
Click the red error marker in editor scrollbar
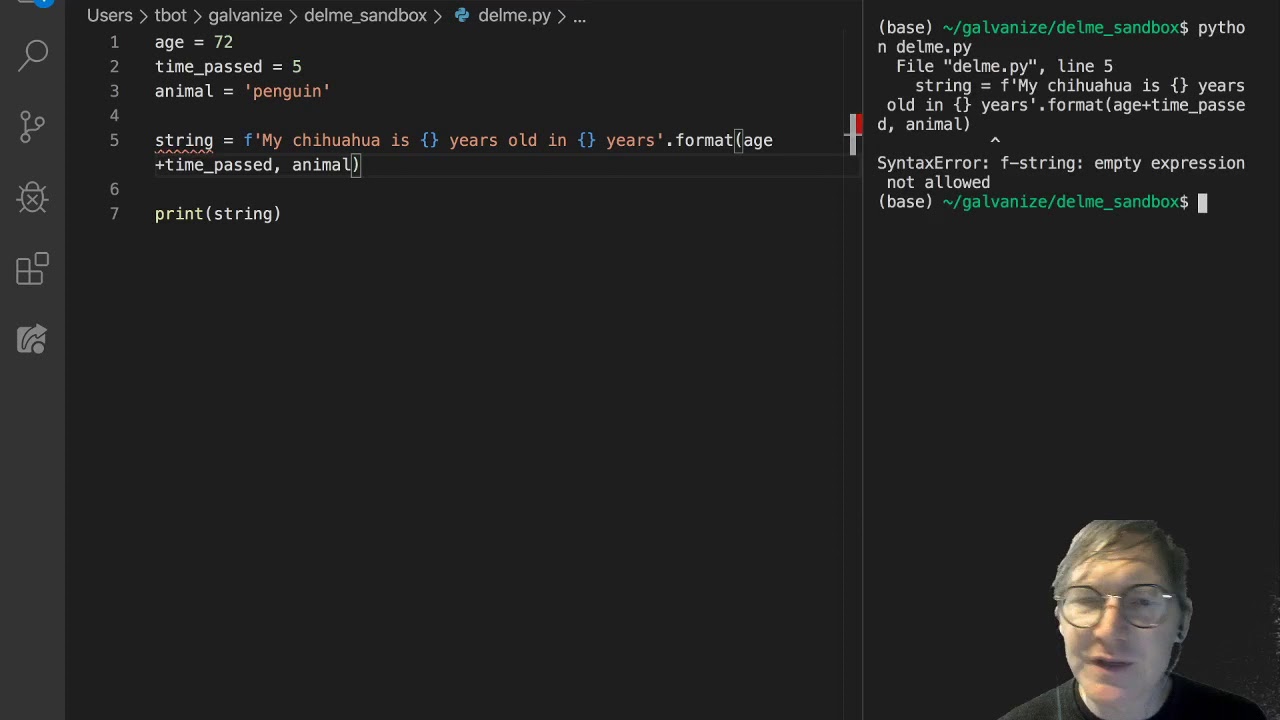(857, 126)
